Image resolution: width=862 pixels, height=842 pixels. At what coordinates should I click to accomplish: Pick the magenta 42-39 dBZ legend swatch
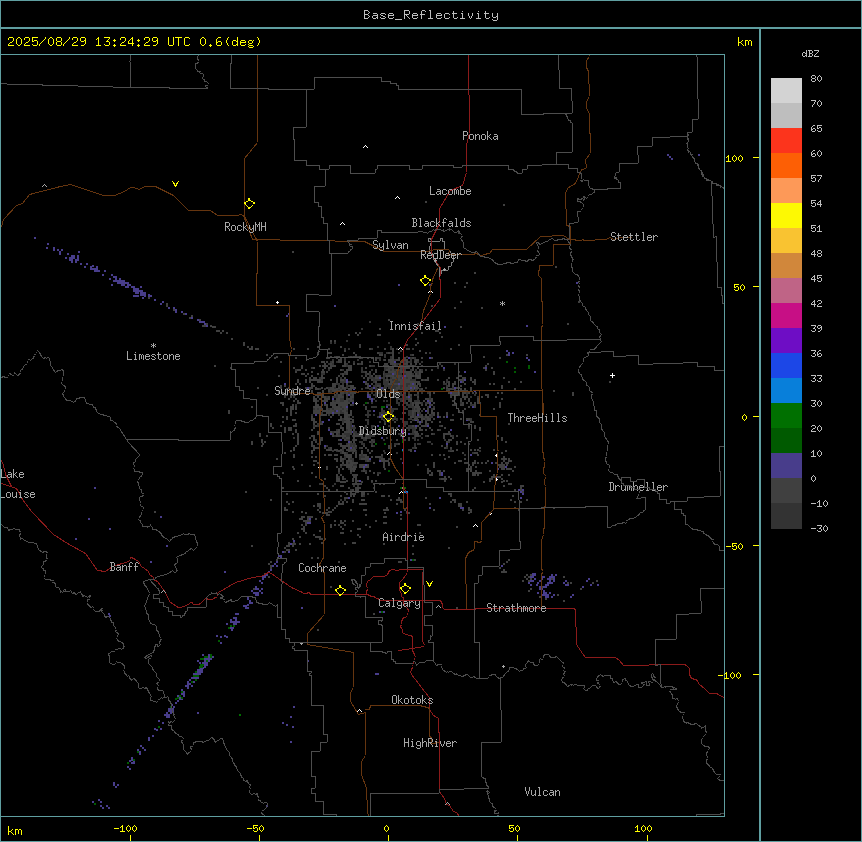[x=786, y=315]
